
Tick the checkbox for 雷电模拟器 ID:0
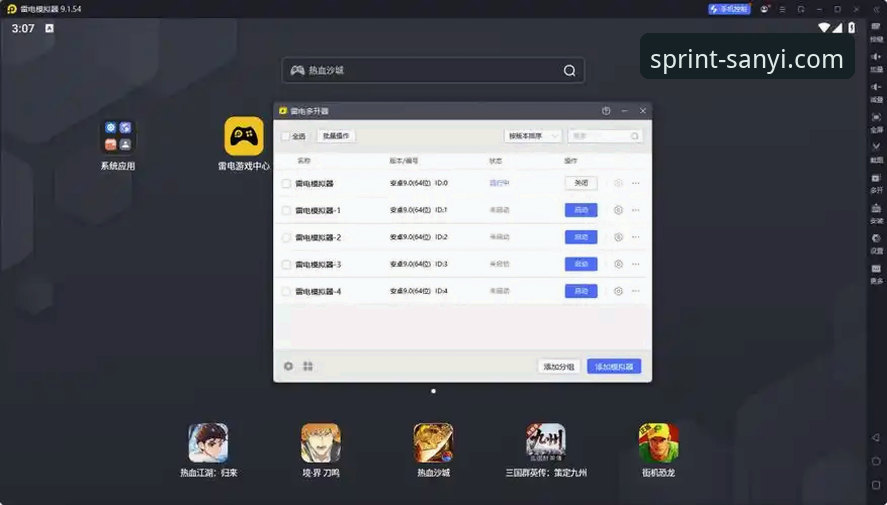point(286,183)
